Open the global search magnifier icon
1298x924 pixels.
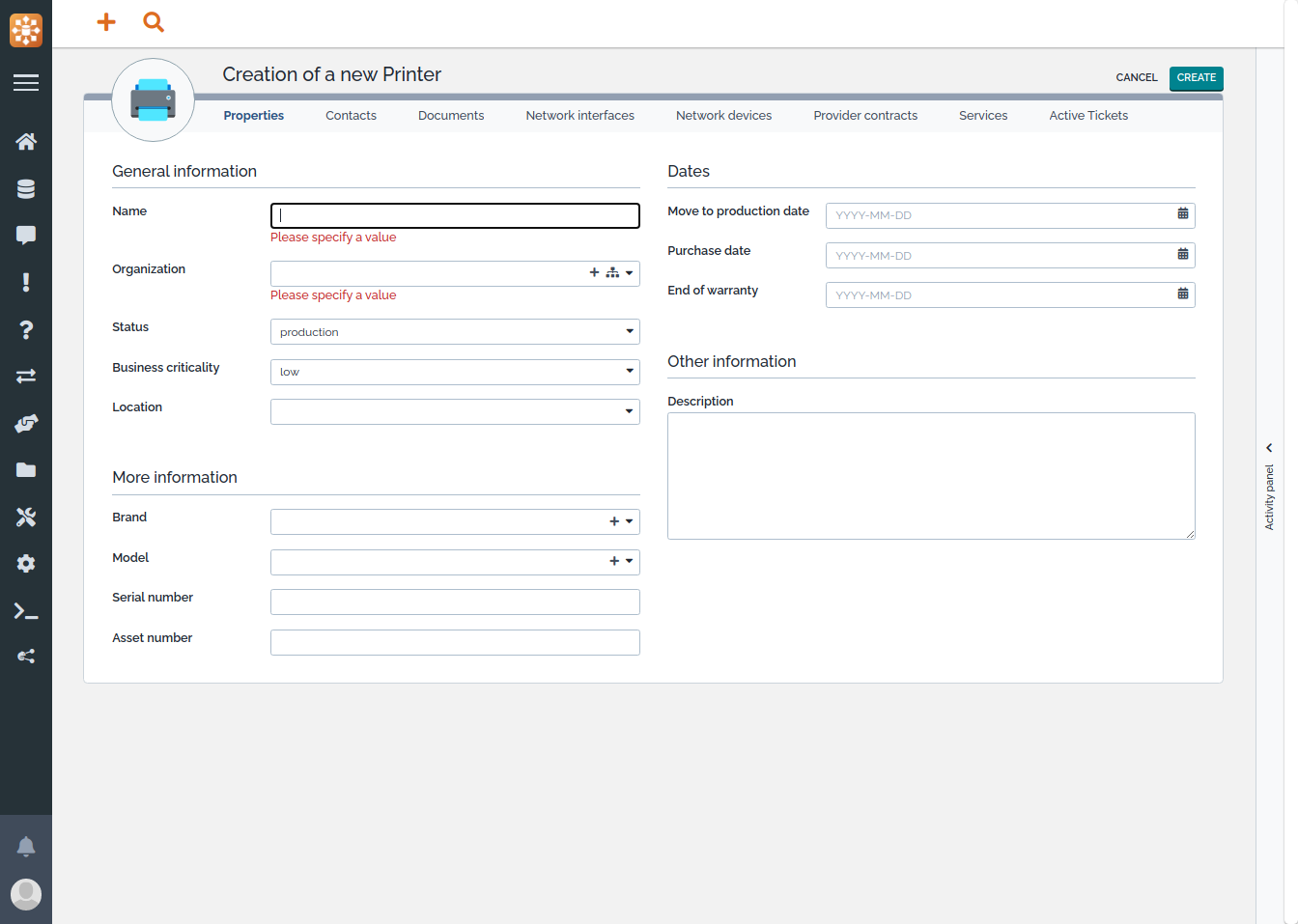153,21
